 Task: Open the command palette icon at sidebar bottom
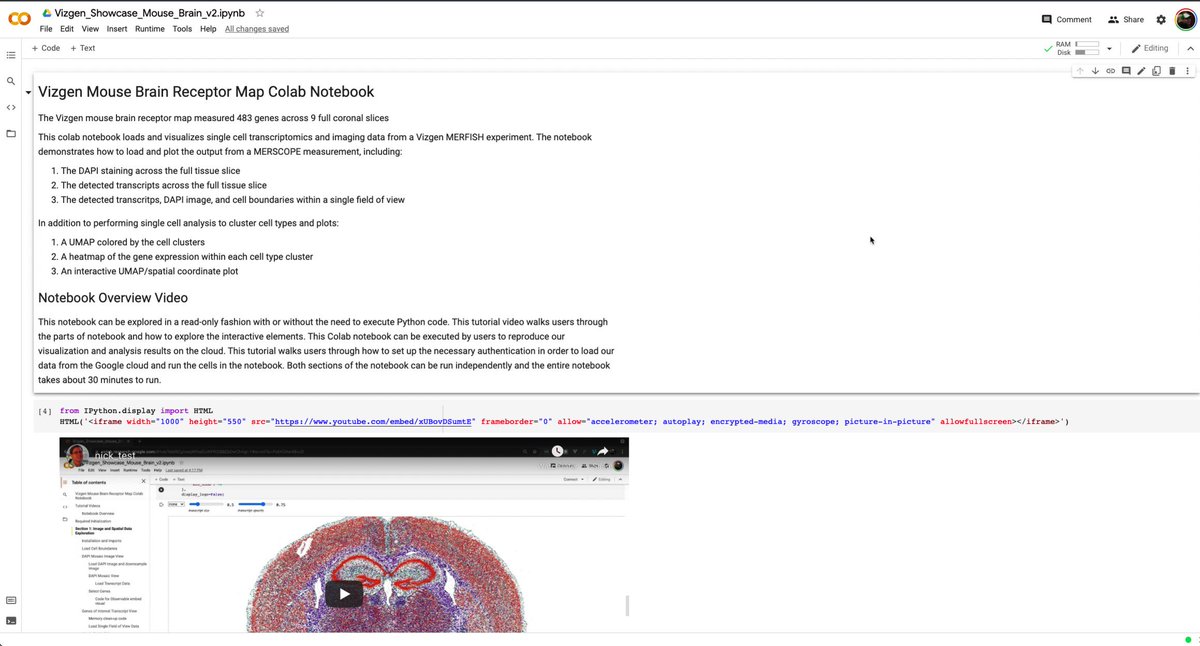click(11, 600)
